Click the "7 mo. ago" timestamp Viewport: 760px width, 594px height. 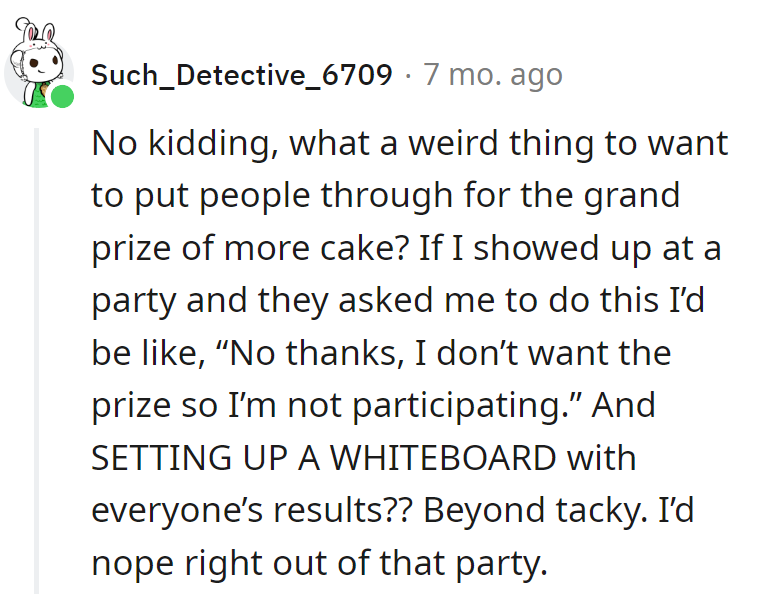pos(493,75)
